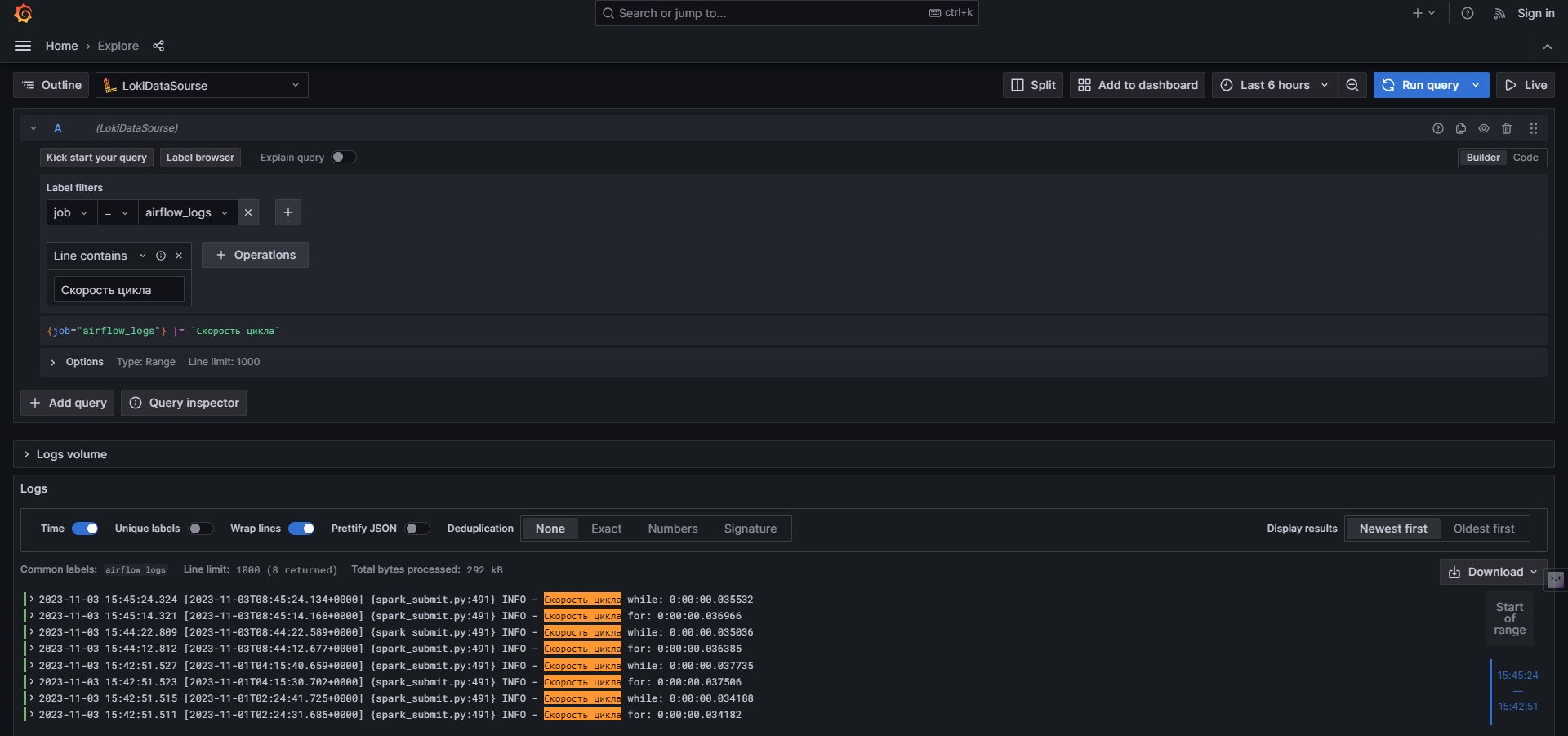The image size is (1568, 736).
Task: Open the job label dropdown
Action: pos(71,212)
